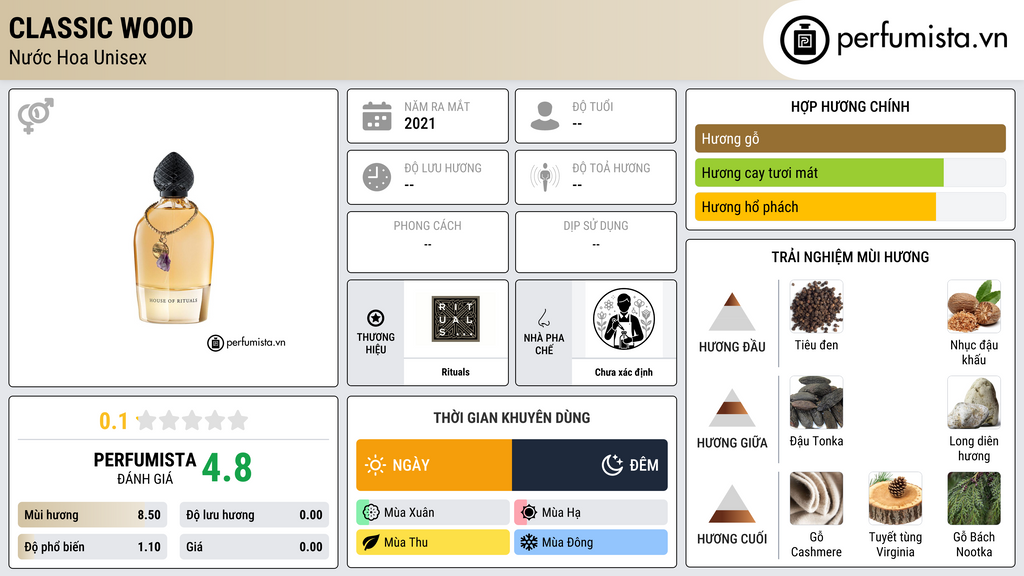Click the Chưa xác định perfumer label
The image size is (1024, 576).
coord(624,372)
